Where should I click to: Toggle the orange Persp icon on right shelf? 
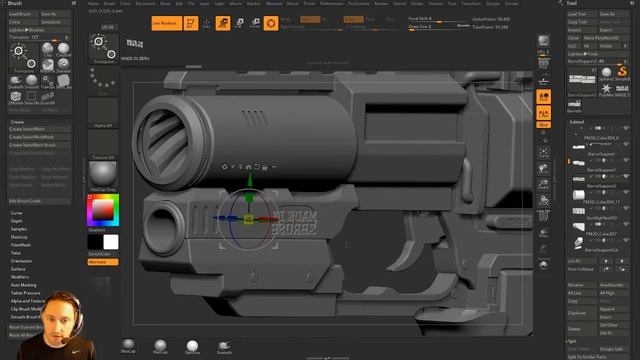click(x=543, y=97)
